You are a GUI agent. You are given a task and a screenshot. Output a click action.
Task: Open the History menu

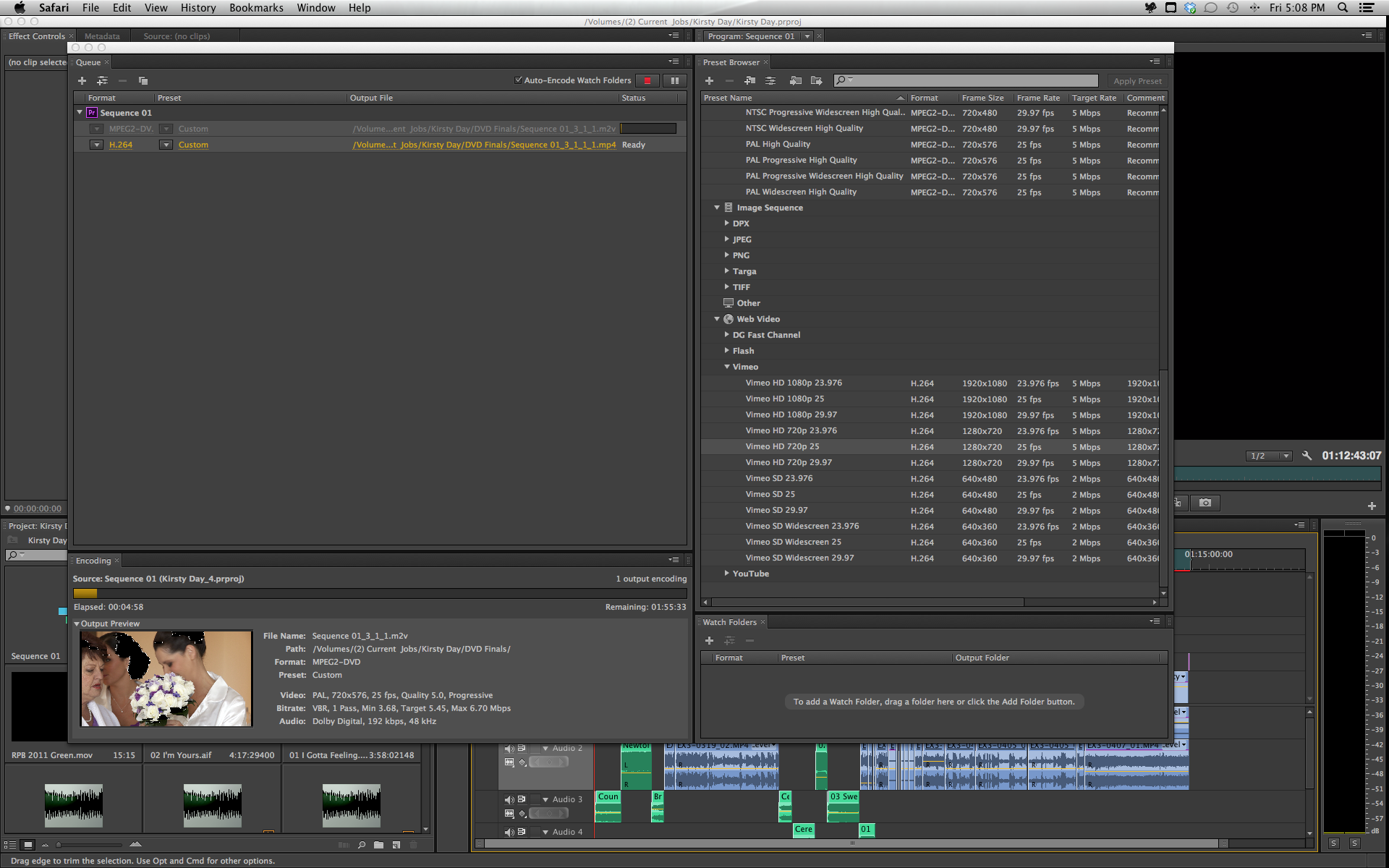198,7
